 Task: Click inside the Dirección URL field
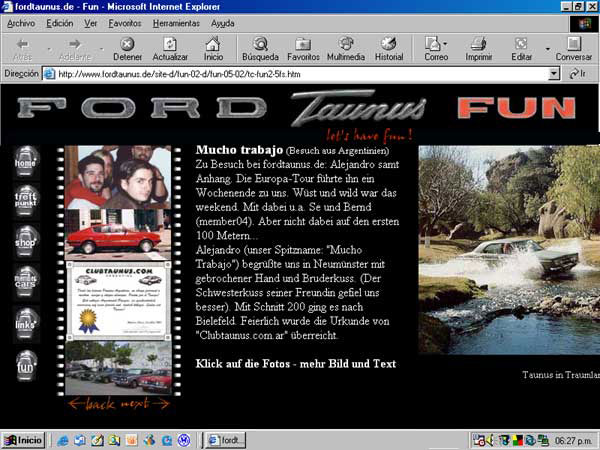302,74
